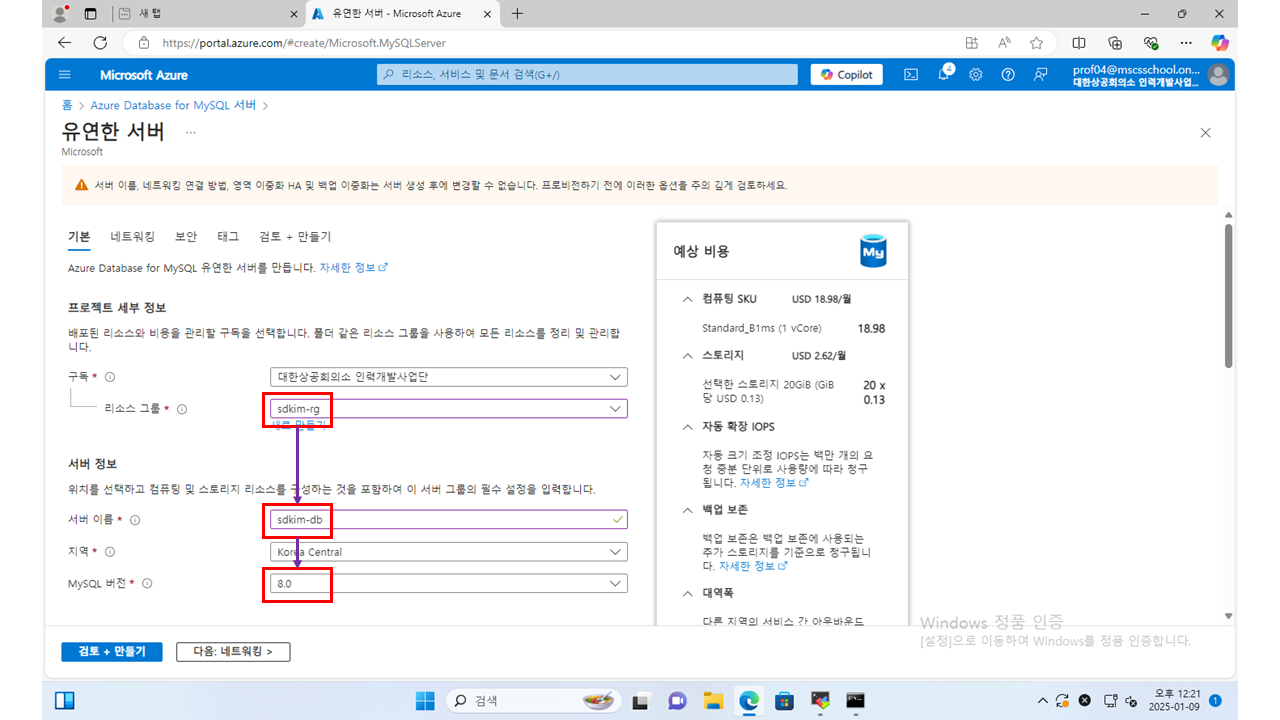Viewport: 1280px width, 720px height.
Task: Go back in the browser
Action: point(65,43)
